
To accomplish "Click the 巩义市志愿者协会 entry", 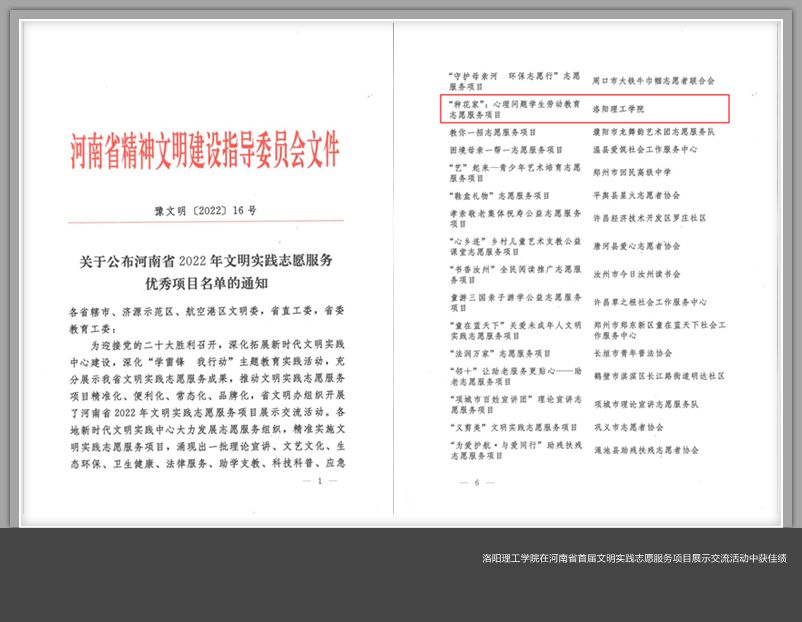I will tap(629, 427).
